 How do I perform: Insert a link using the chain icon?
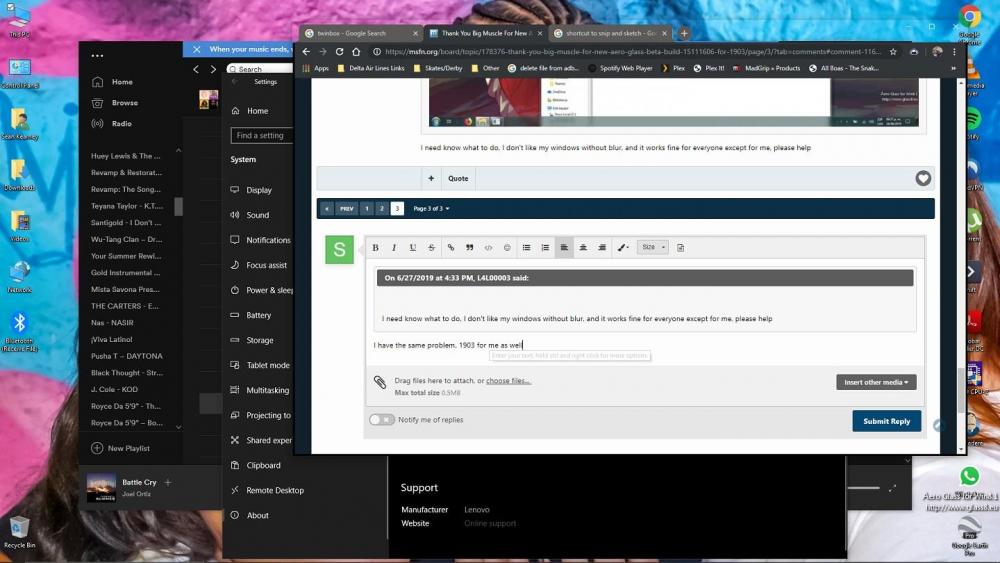tap(451, 247)
